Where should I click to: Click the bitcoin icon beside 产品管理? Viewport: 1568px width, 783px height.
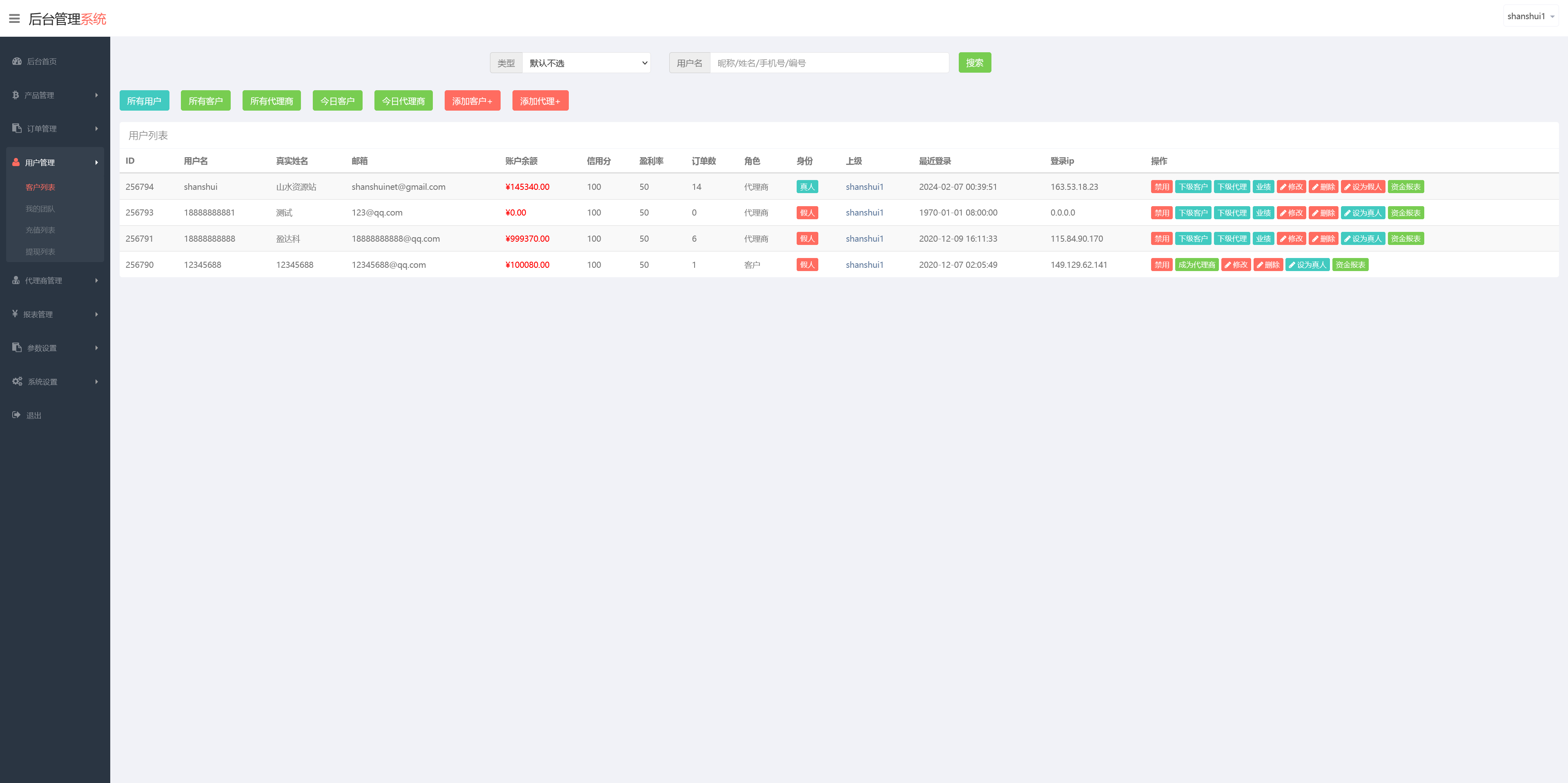pos(16,95)
